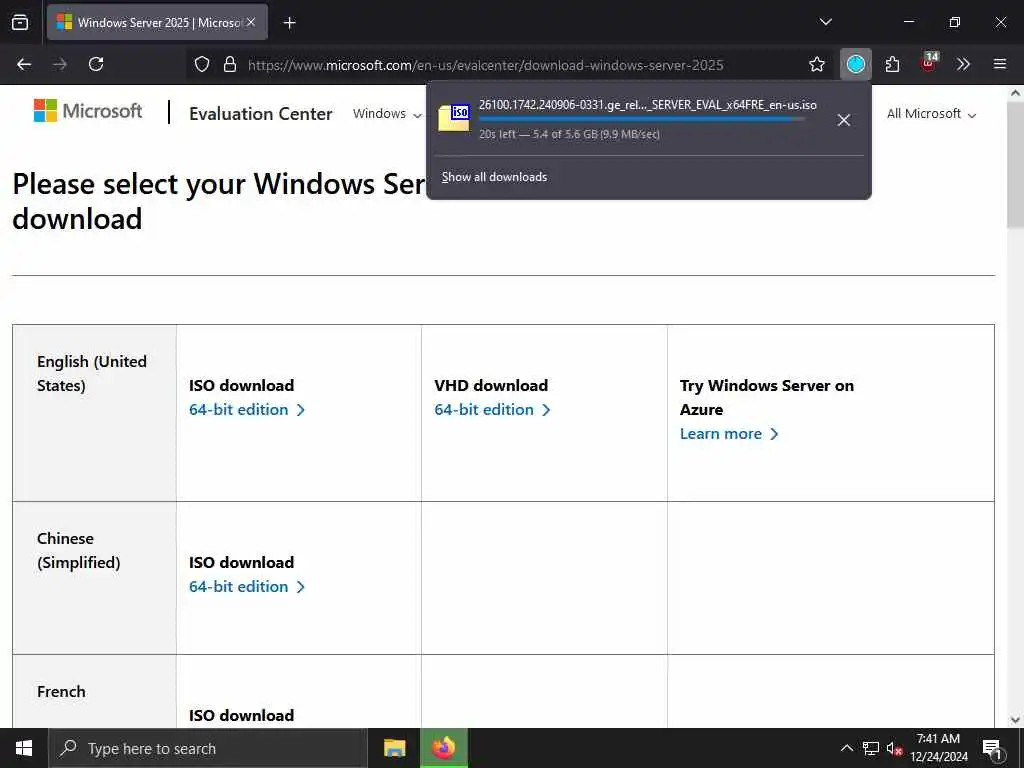Download English ISO 64-bit edition
The image size is (1024, 768).
coord(247,409)
